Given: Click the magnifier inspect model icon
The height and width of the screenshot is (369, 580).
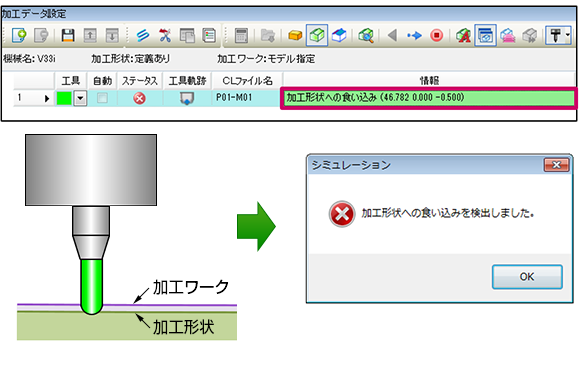Looking at the screenshot, I should [x=366, y=35].
